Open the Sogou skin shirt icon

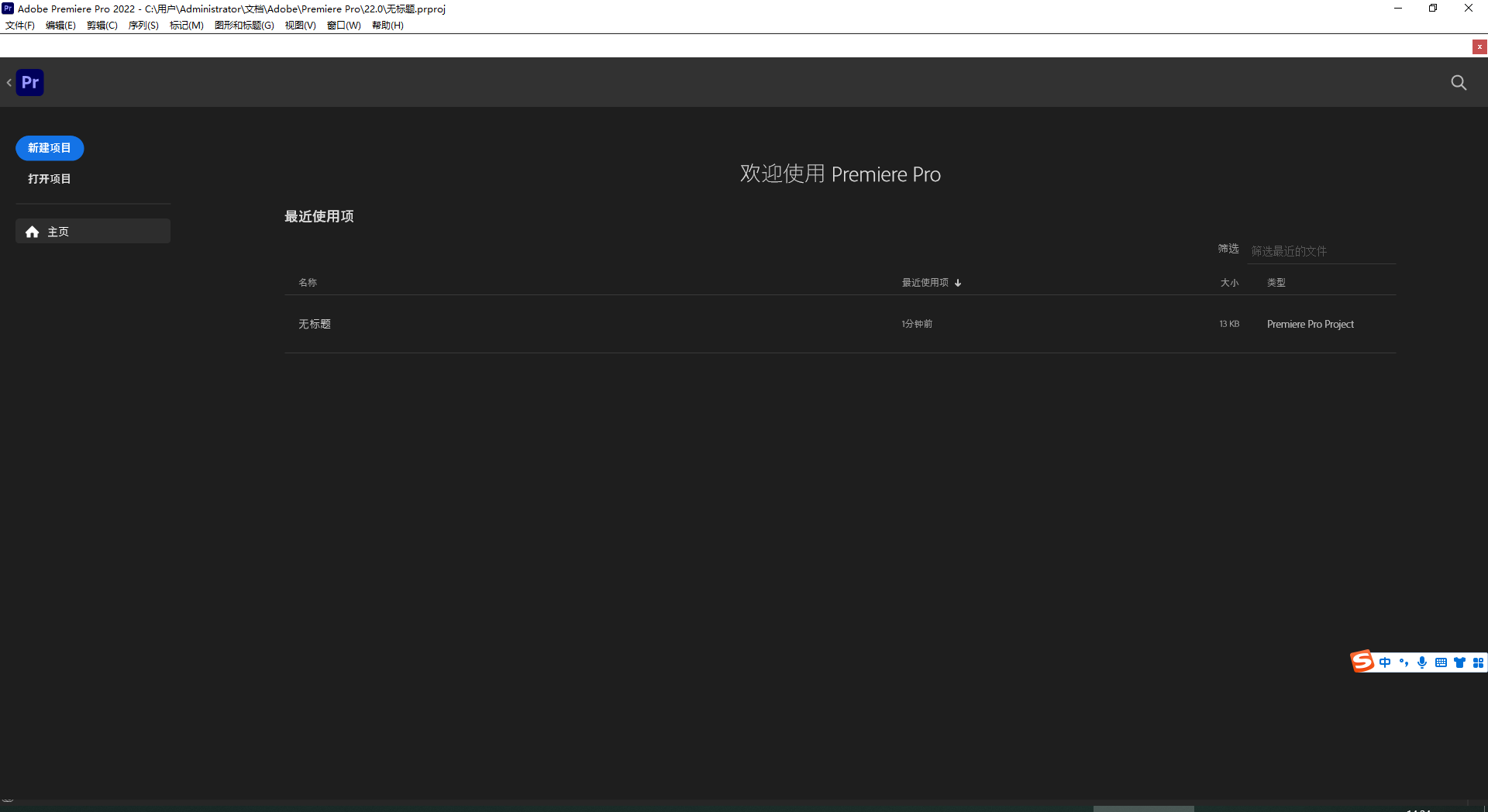click(1460, 662)
